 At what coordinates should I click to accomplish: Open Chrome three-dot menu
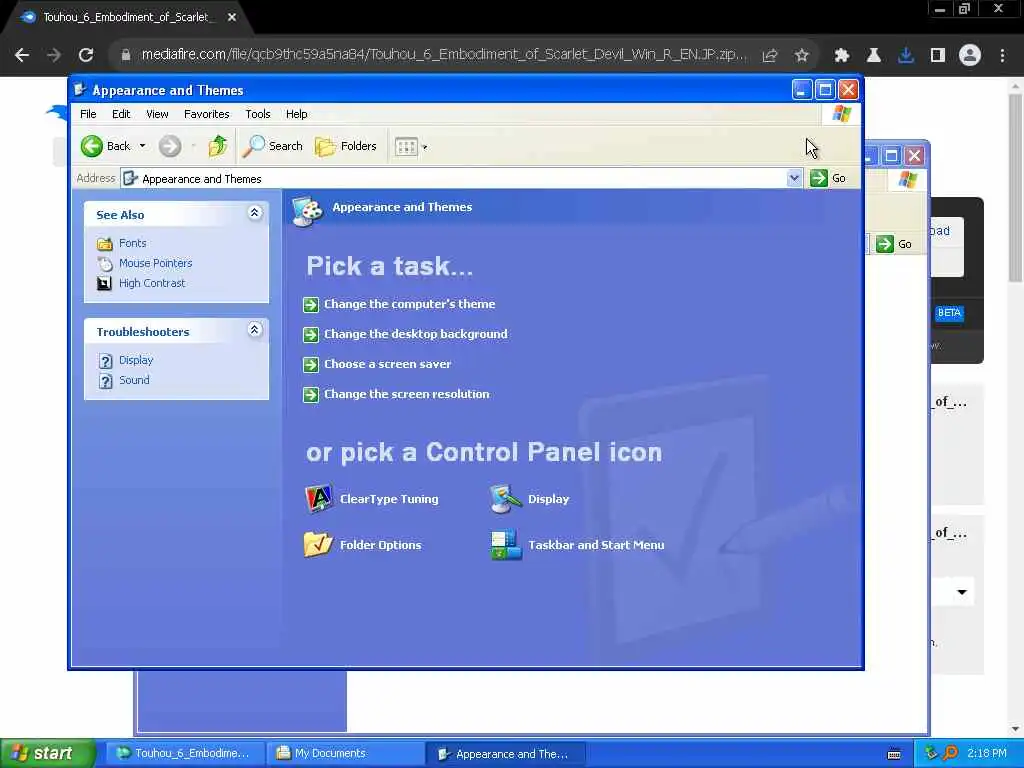click(x=1002, y=56)
